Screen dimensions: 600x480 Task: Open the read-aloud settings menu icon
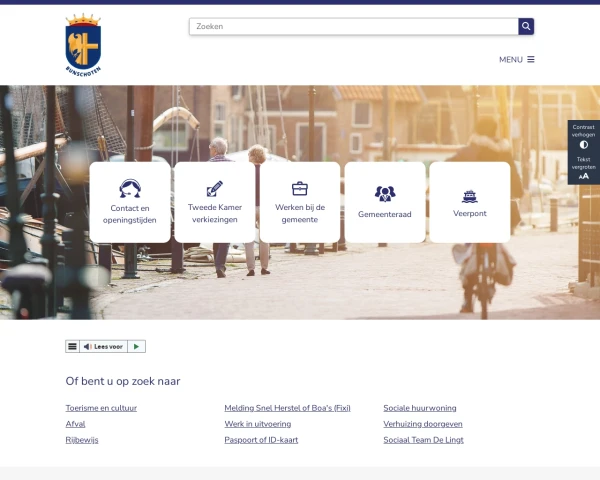coord(72,346)
